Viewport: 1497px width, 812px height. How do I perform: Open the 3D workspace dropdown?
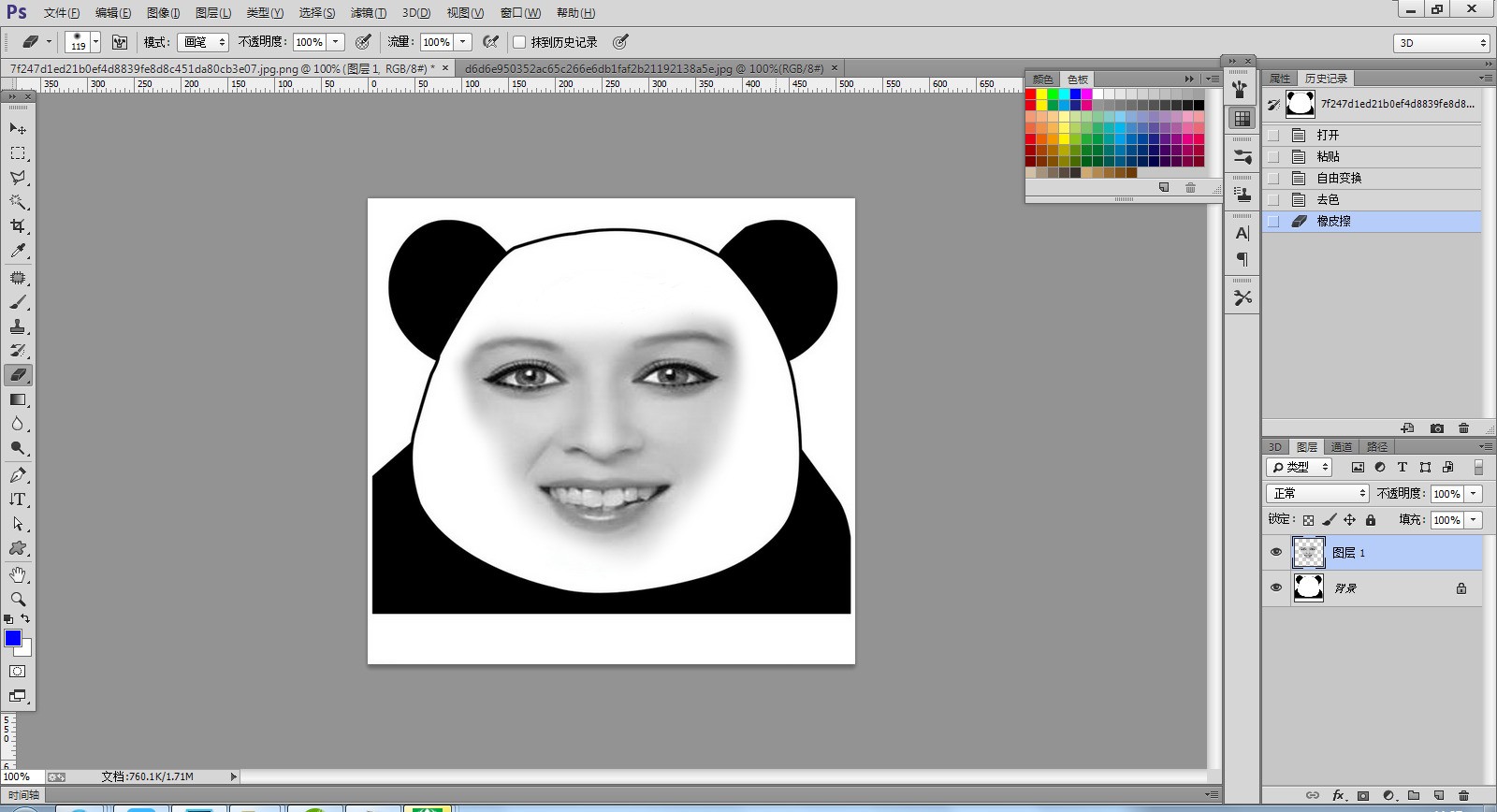click(1441, 43)
